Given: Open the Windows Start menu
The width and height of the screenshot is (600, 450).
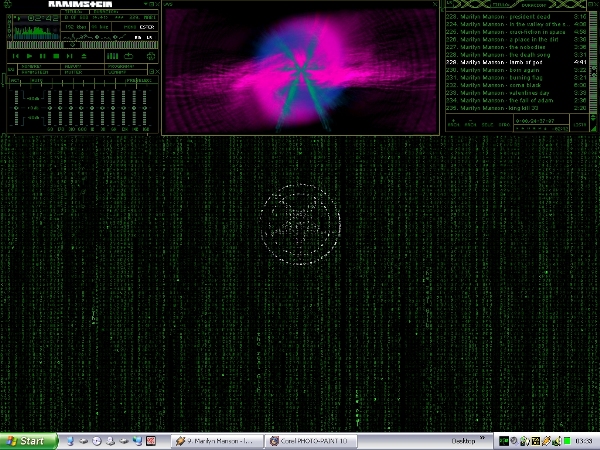Looking at the screenshot, I should (27, 440).
